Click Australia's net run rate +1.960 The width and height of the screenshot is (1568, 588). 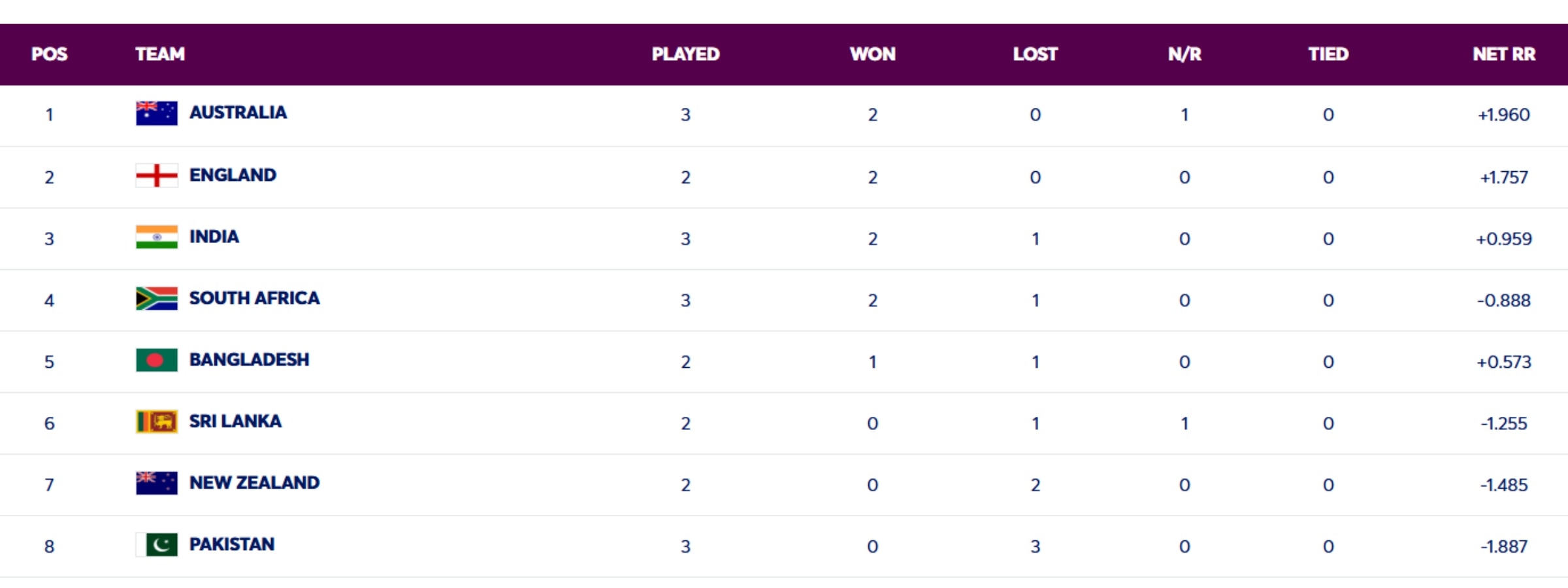(1503, 115)
